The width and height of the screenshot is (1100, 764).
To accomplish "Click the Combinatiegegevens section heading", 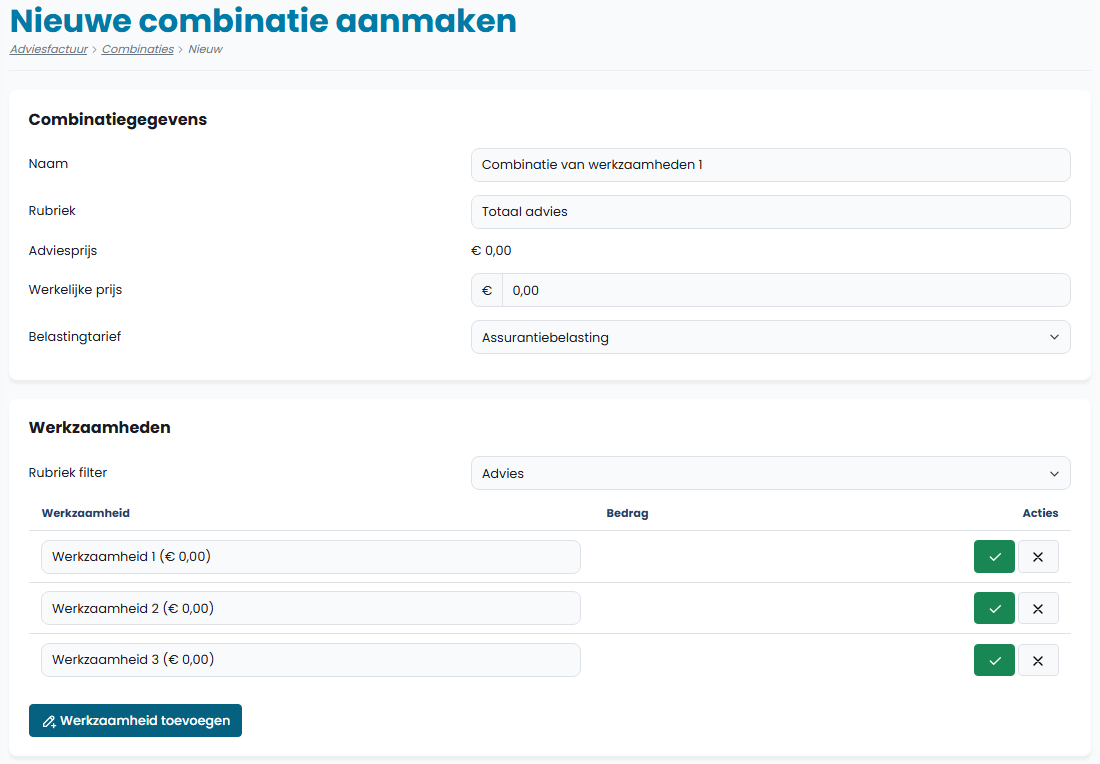I will 118,119.
